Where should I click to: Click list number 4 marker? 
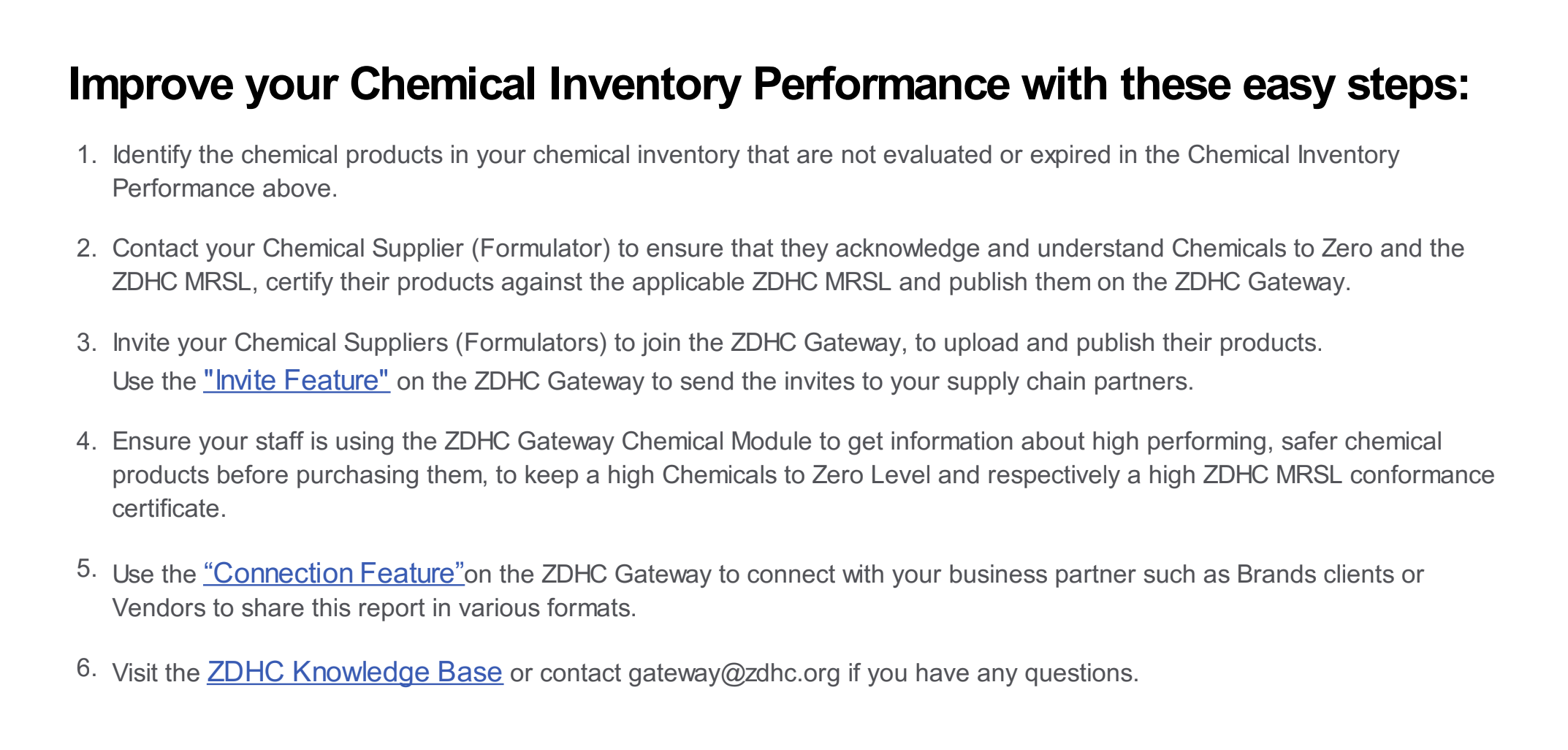(87, 442)
